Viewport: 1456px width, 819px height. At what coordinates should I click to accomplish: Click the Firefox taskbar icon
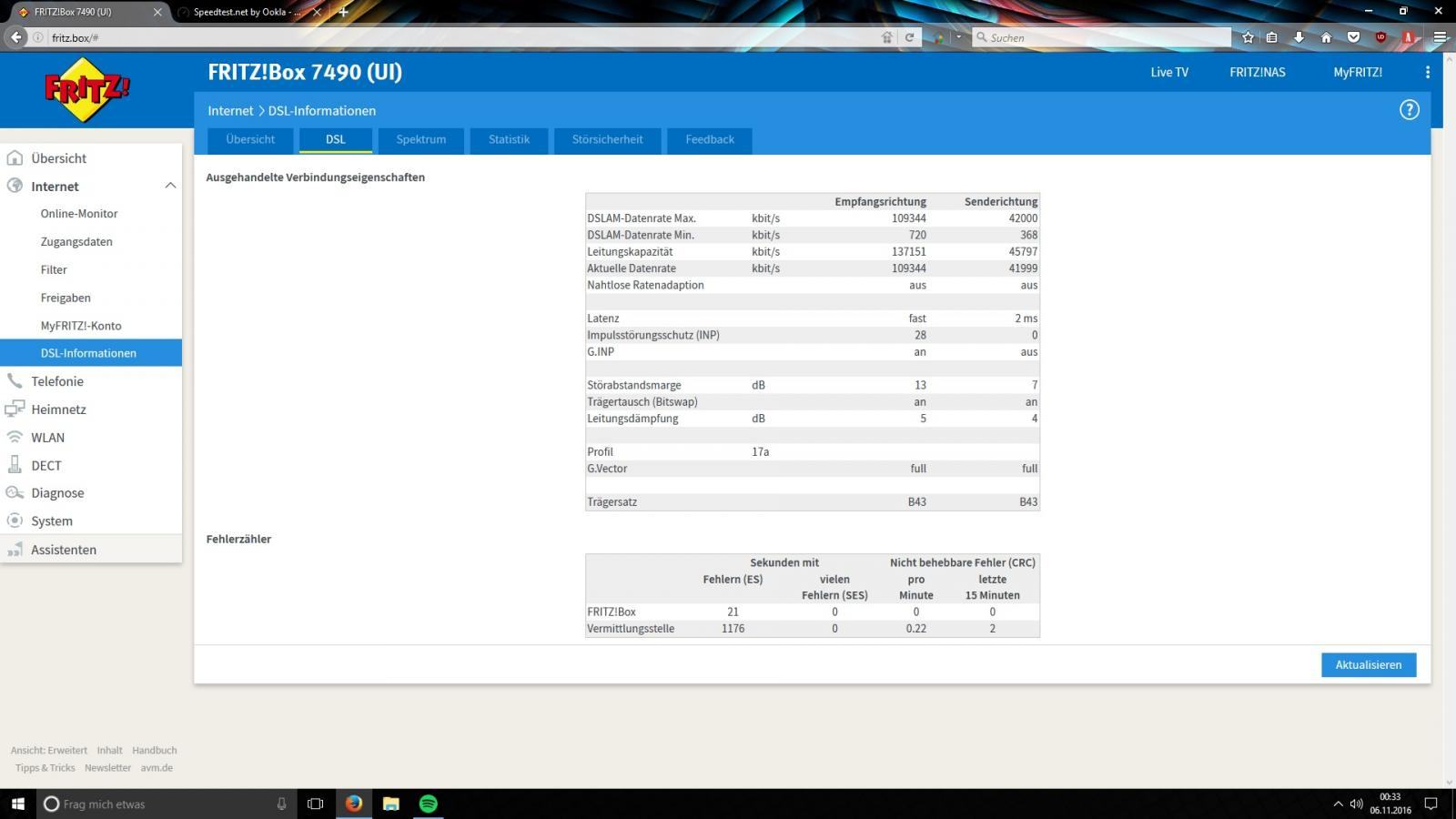point(354,804)
